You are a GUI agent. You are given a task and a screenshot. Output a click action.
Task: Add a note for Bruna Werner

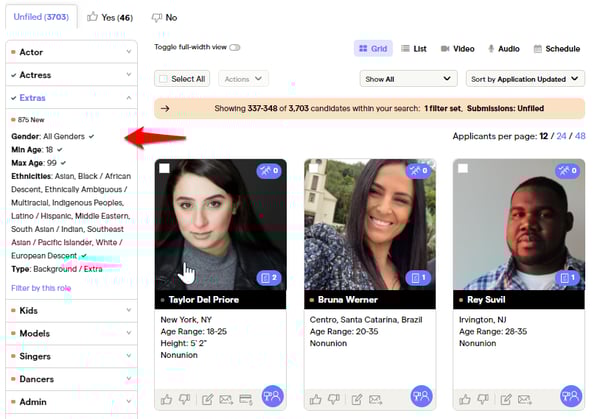coord(357,400)
